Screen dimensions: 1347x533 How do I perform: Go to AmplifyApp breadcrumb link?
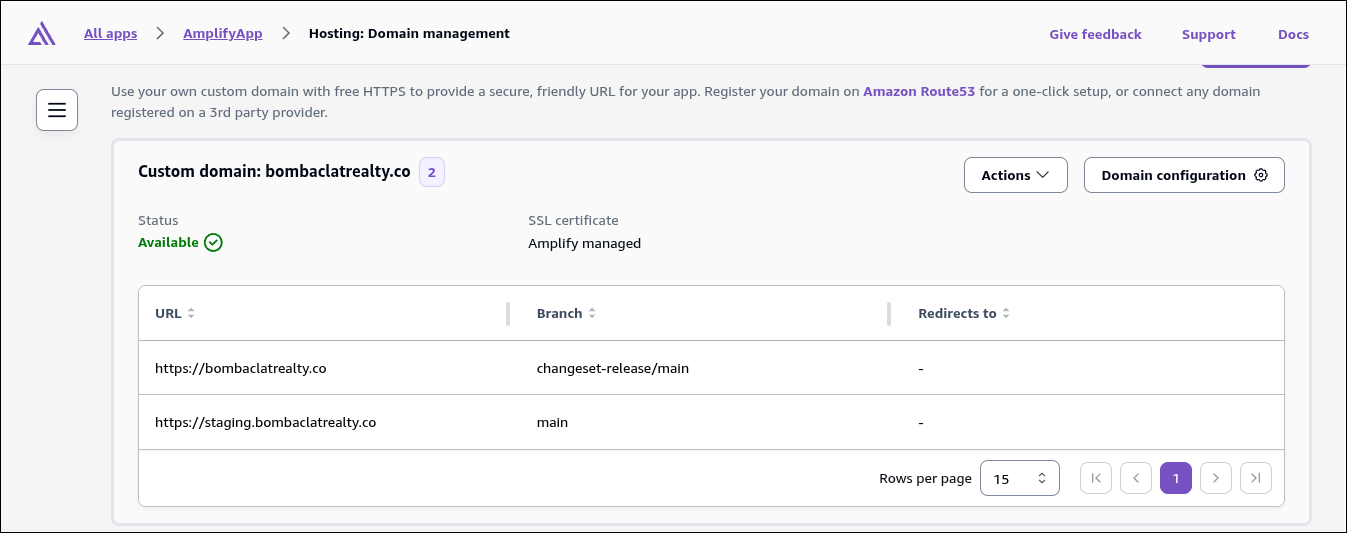[x=223, y=33]
